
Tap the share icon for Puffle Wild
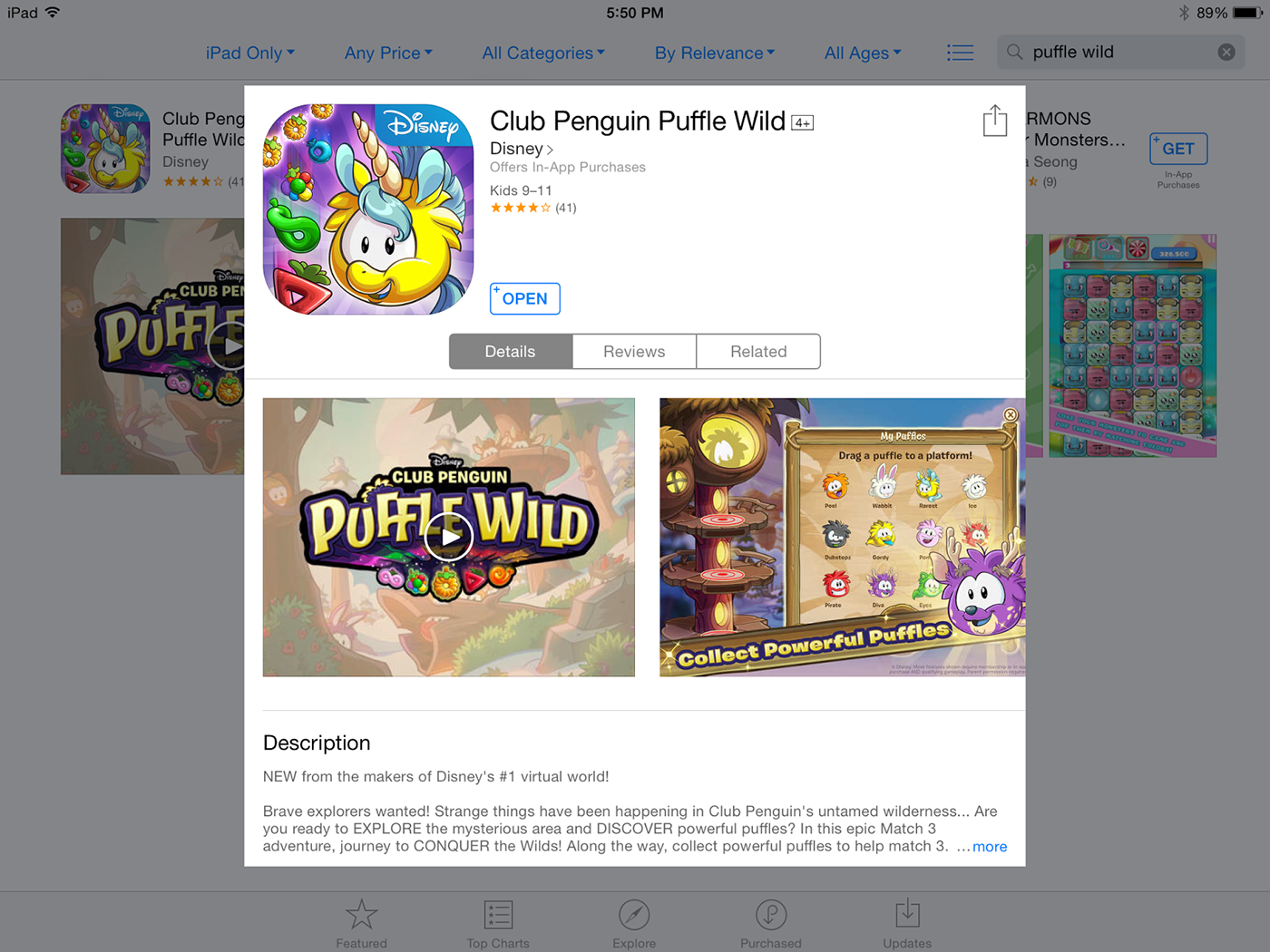(x=995, y=121)
